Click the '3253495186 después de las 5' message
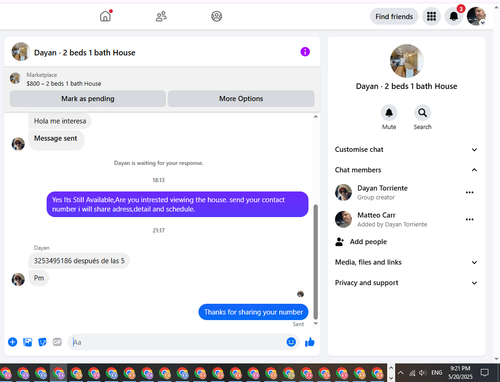The width and height of the screenshot is (500, 382). pyautogui.click(x=79, y=261)
